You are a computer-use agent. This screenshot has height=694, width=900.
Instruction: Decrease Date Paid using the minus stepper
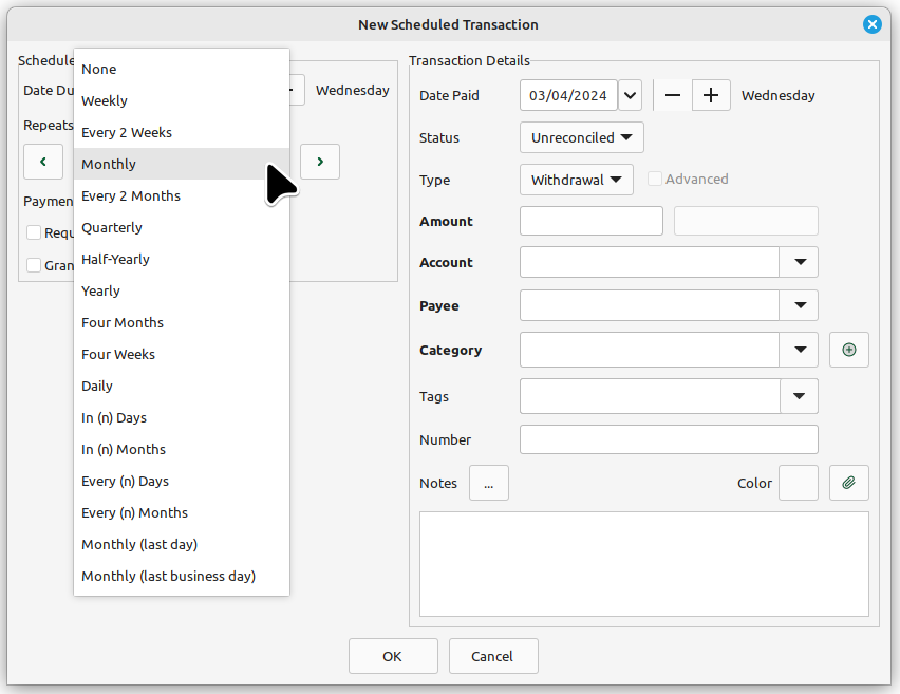click(672, 95)
